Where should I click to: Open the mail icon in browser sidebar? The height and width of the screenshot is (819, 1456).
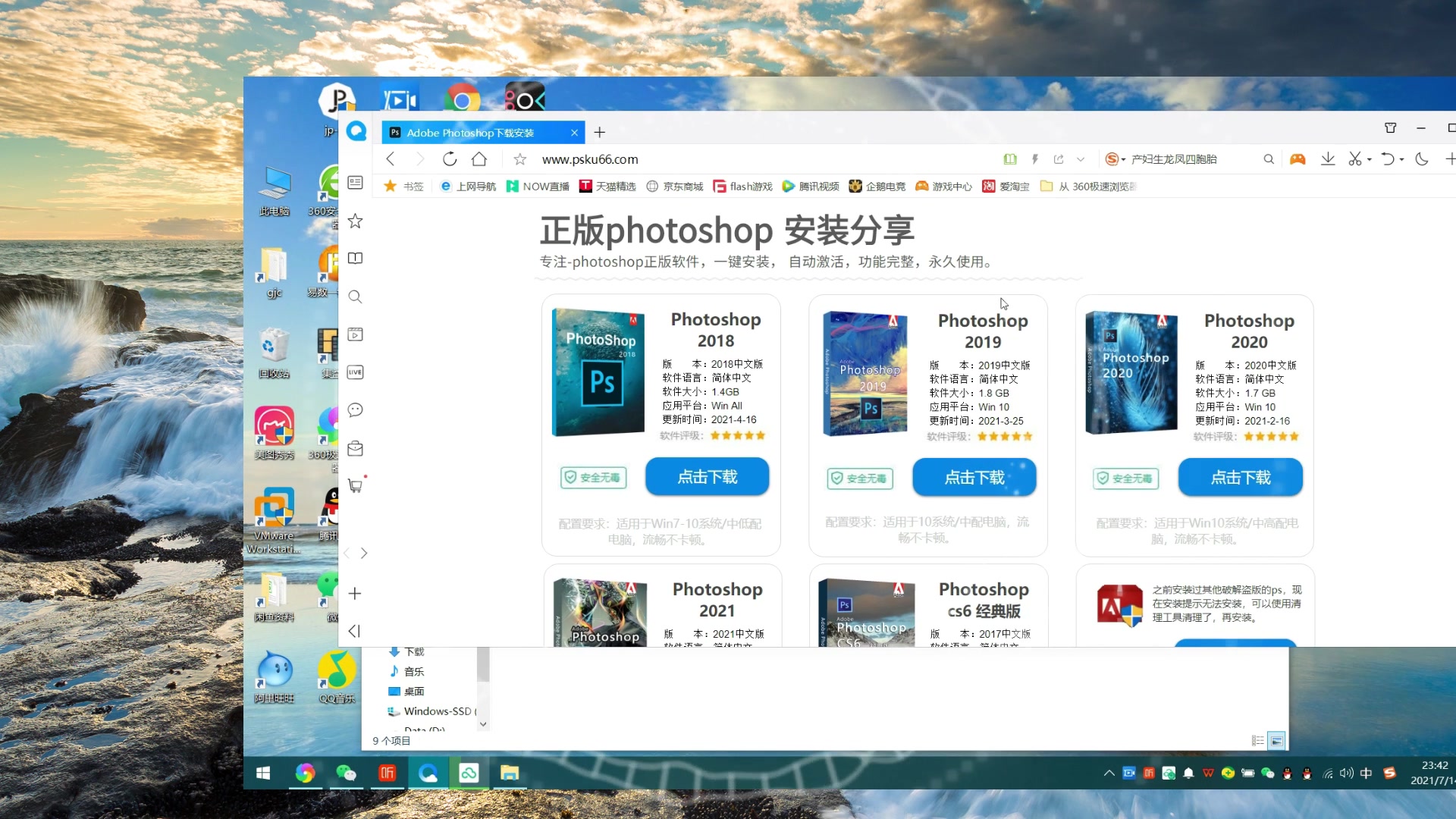(x=355, y=448)
